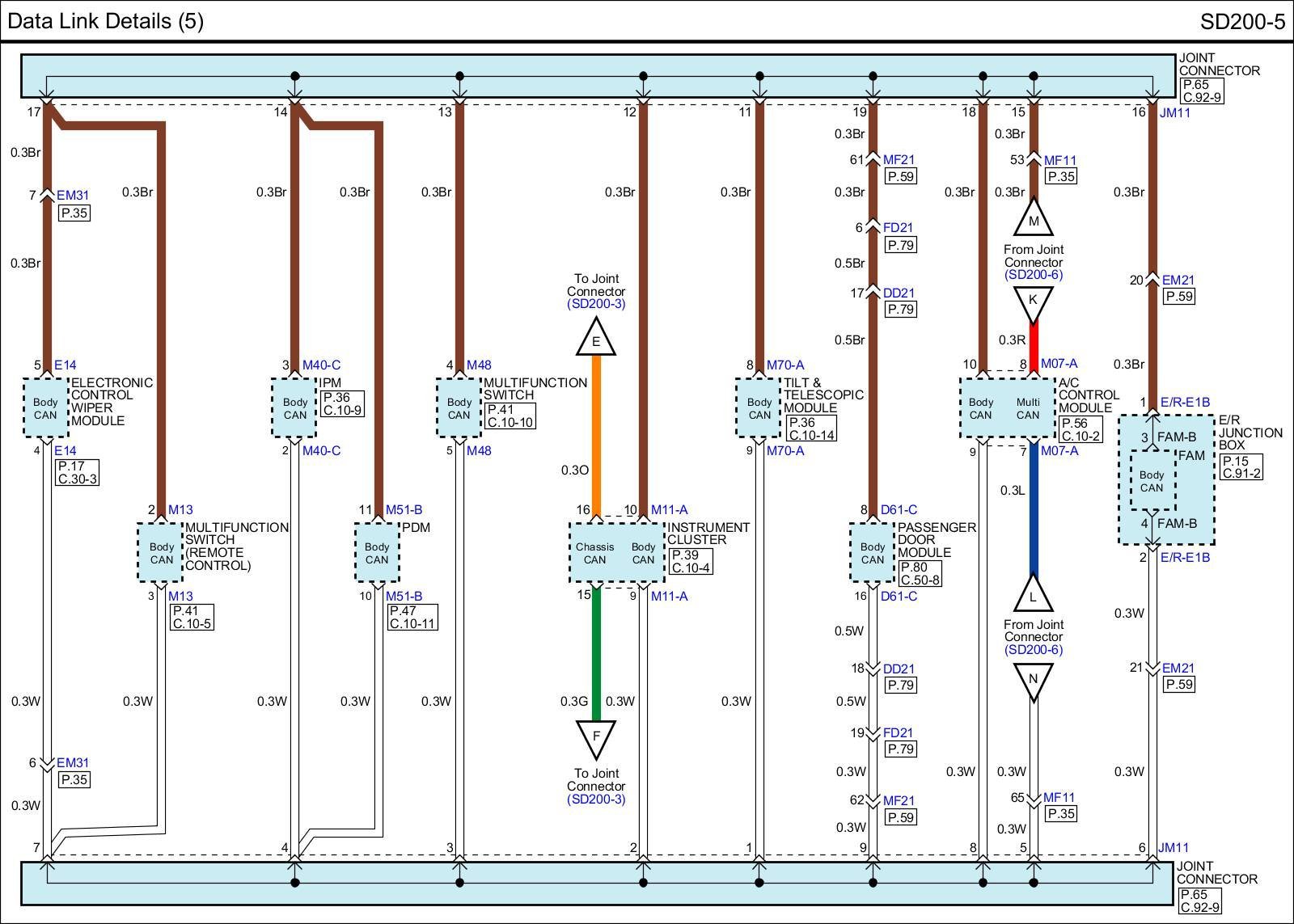Click the triangle connector marked L
This screenshot has width=1294, height=924.
point(1033,595)
